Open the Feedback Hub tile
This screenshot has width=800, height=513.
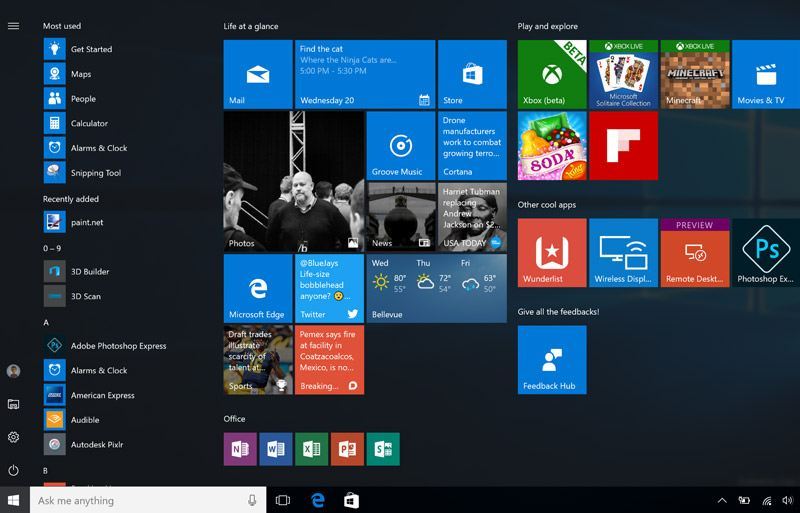(552, 359)
